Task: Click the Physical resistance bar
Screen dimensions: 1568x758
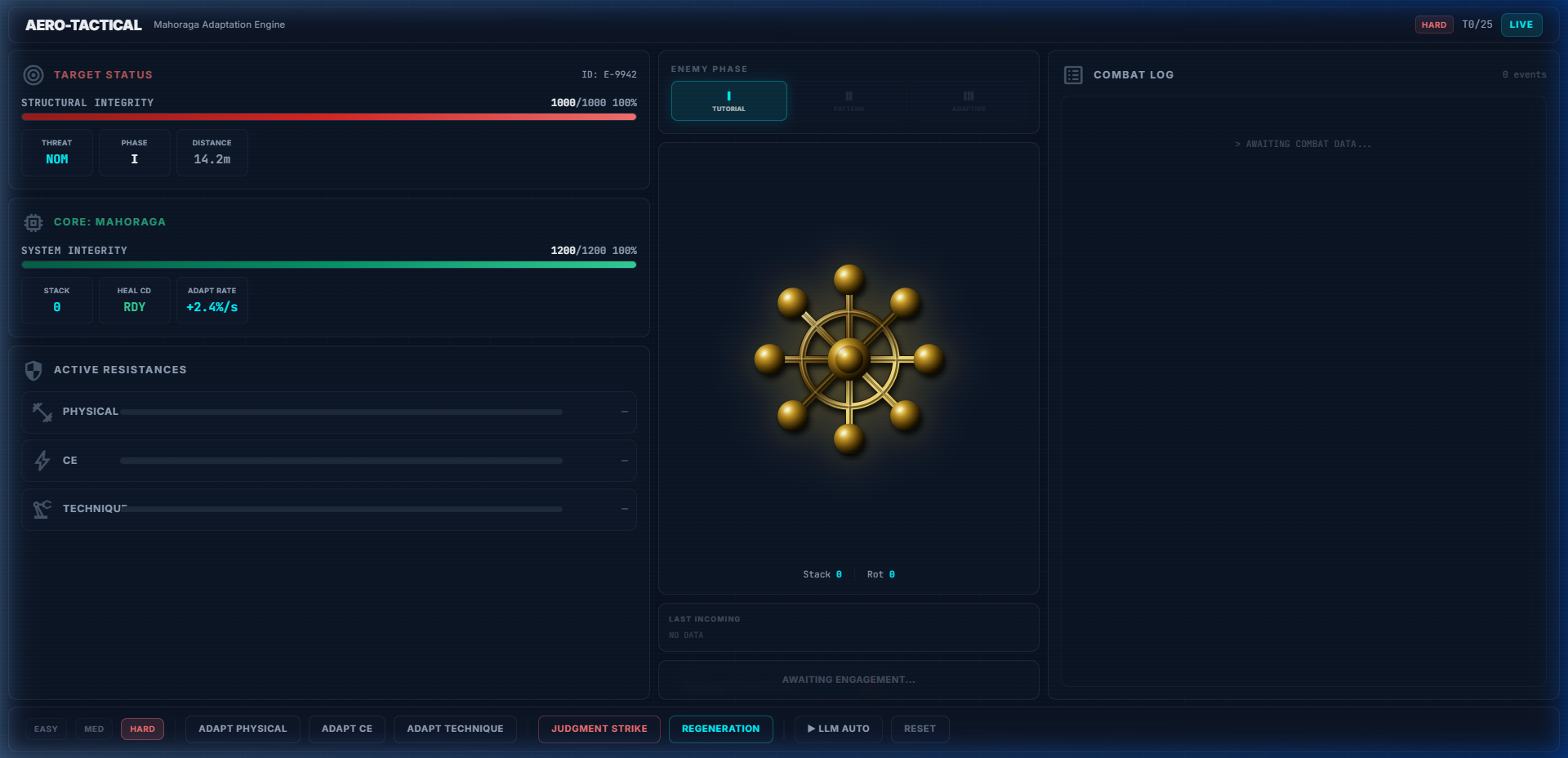Action: click(341, 412)
